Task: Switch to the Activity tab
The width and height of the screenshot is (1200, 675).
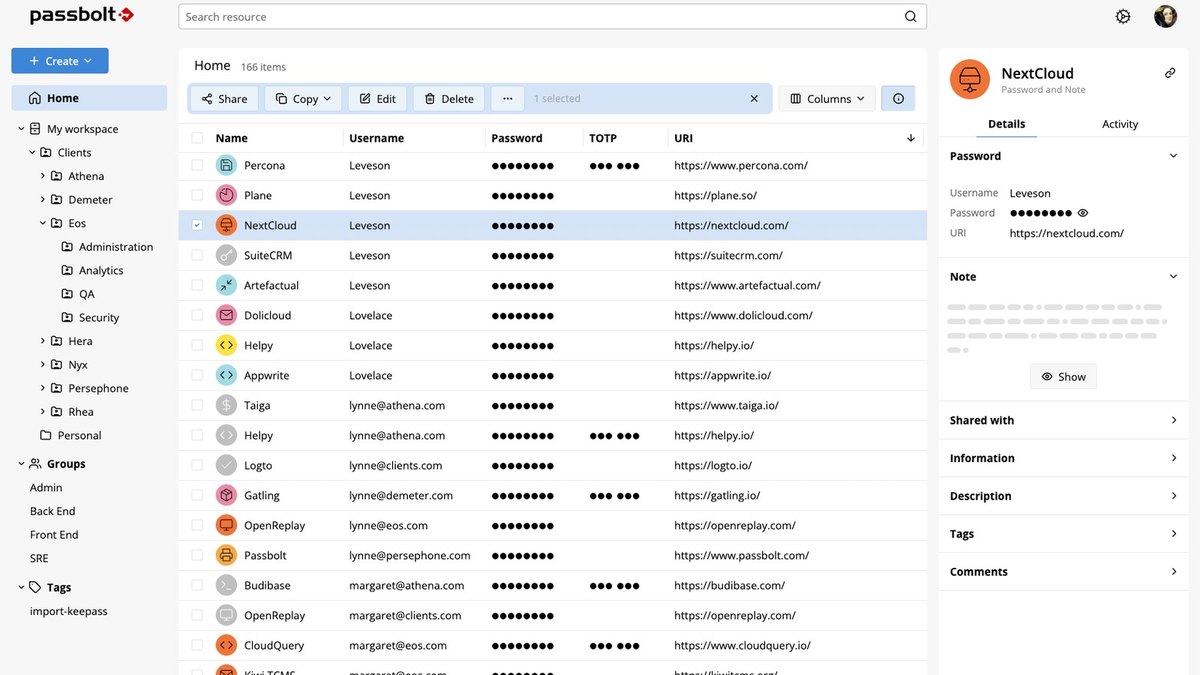Action: point(1120,124)
